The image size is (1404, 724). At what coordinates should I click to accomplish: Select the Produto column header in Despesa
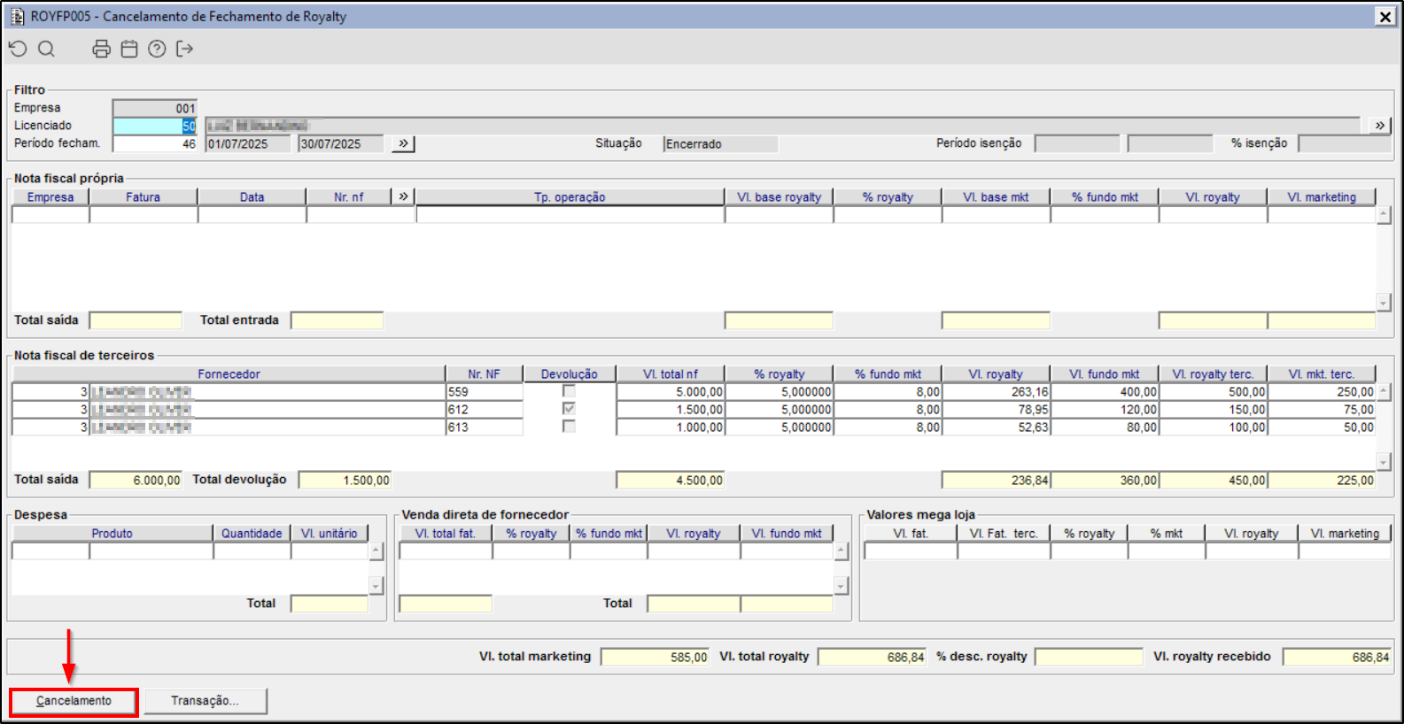112,533
